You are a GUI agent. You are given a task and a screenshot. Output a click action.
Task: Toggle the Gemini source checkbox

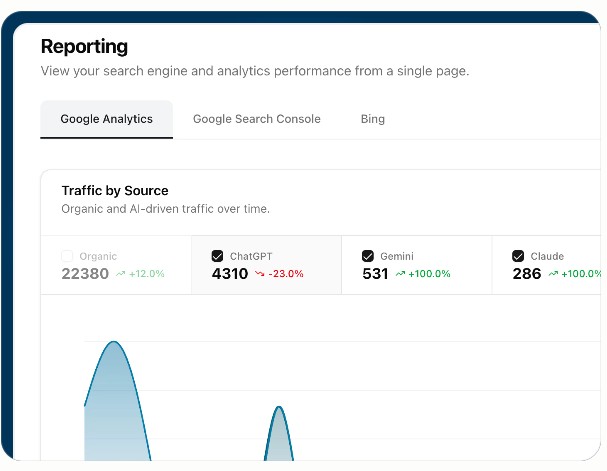coord(368,256)
